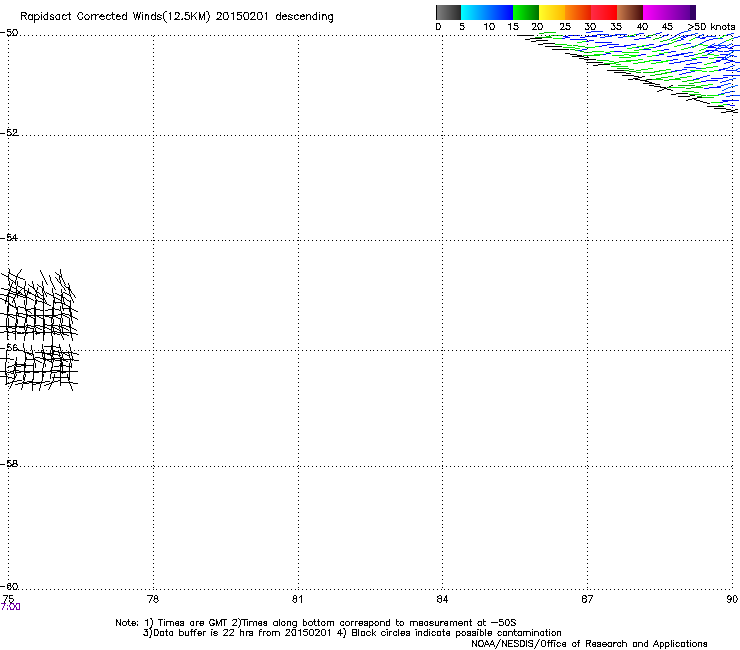Click the magenta 40-45 knots color band
The height and width of the screenshot is (650, 740).
656,12
